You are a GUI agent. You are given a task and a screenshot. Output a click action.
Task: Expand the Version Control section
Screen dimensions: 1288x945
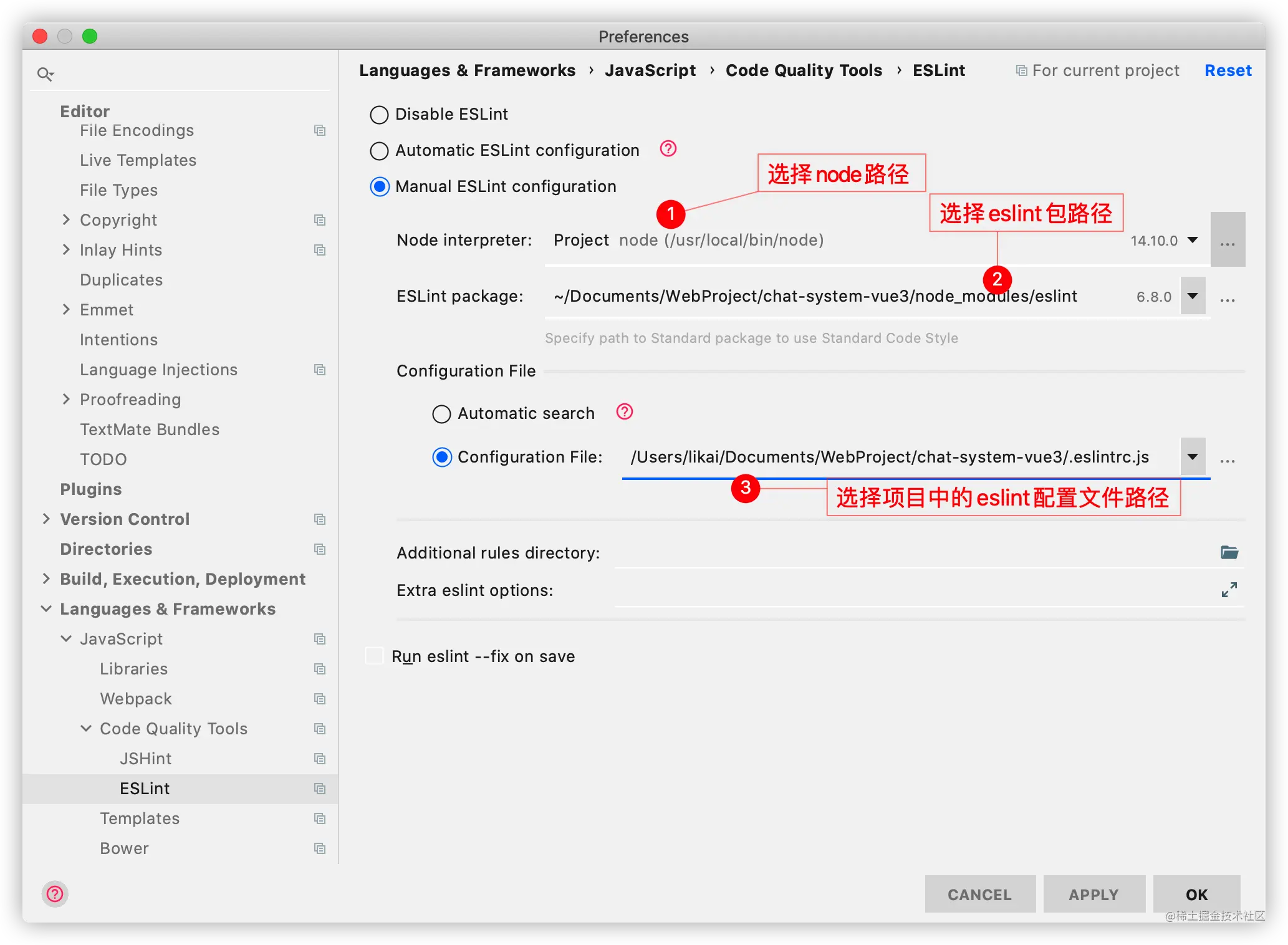click(x=46, y=519)
